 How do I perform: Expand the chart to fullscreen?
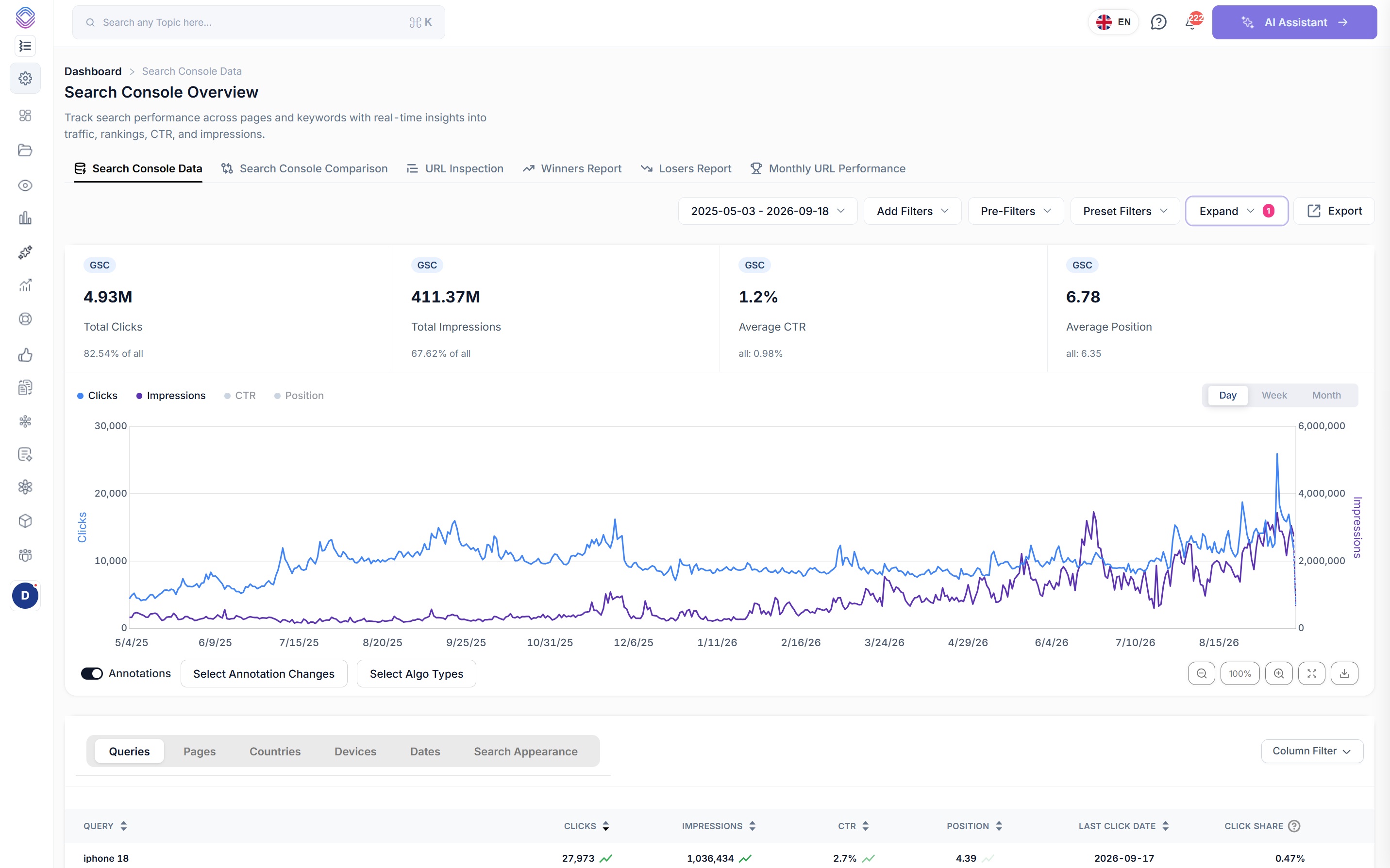(x=1311, y=673)
